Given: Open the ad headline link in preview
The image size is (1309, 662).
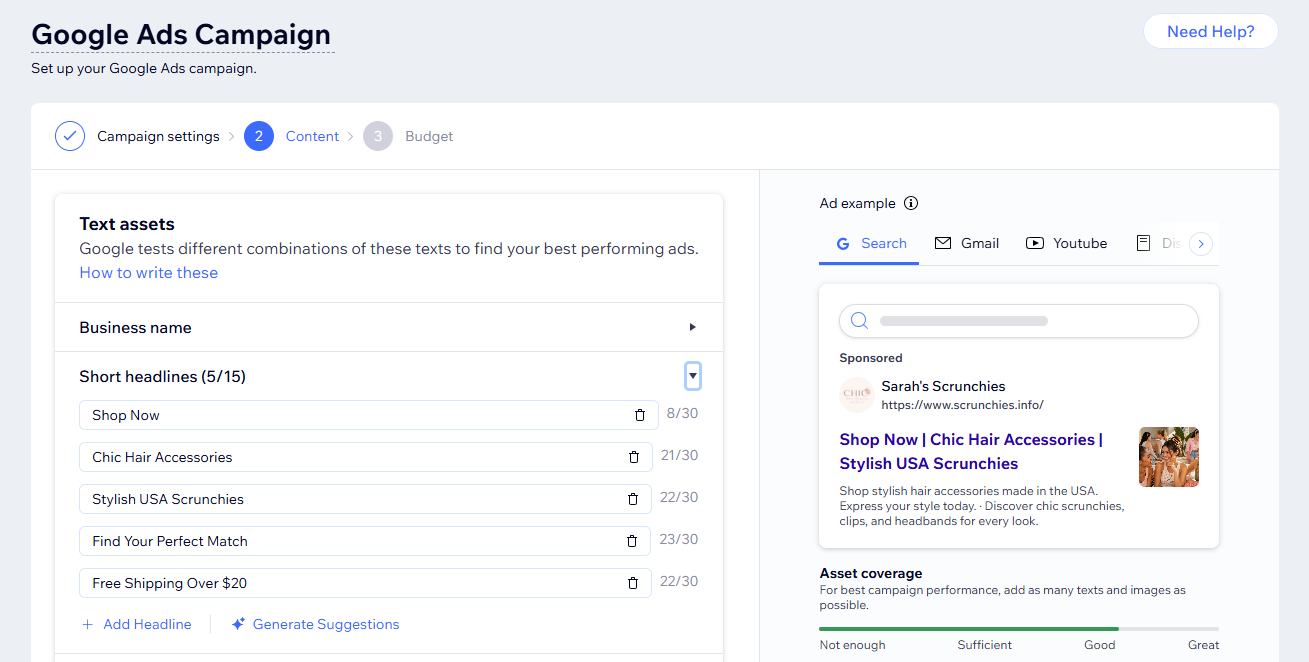Looking at the screenshot, I should tap(971, 451).
